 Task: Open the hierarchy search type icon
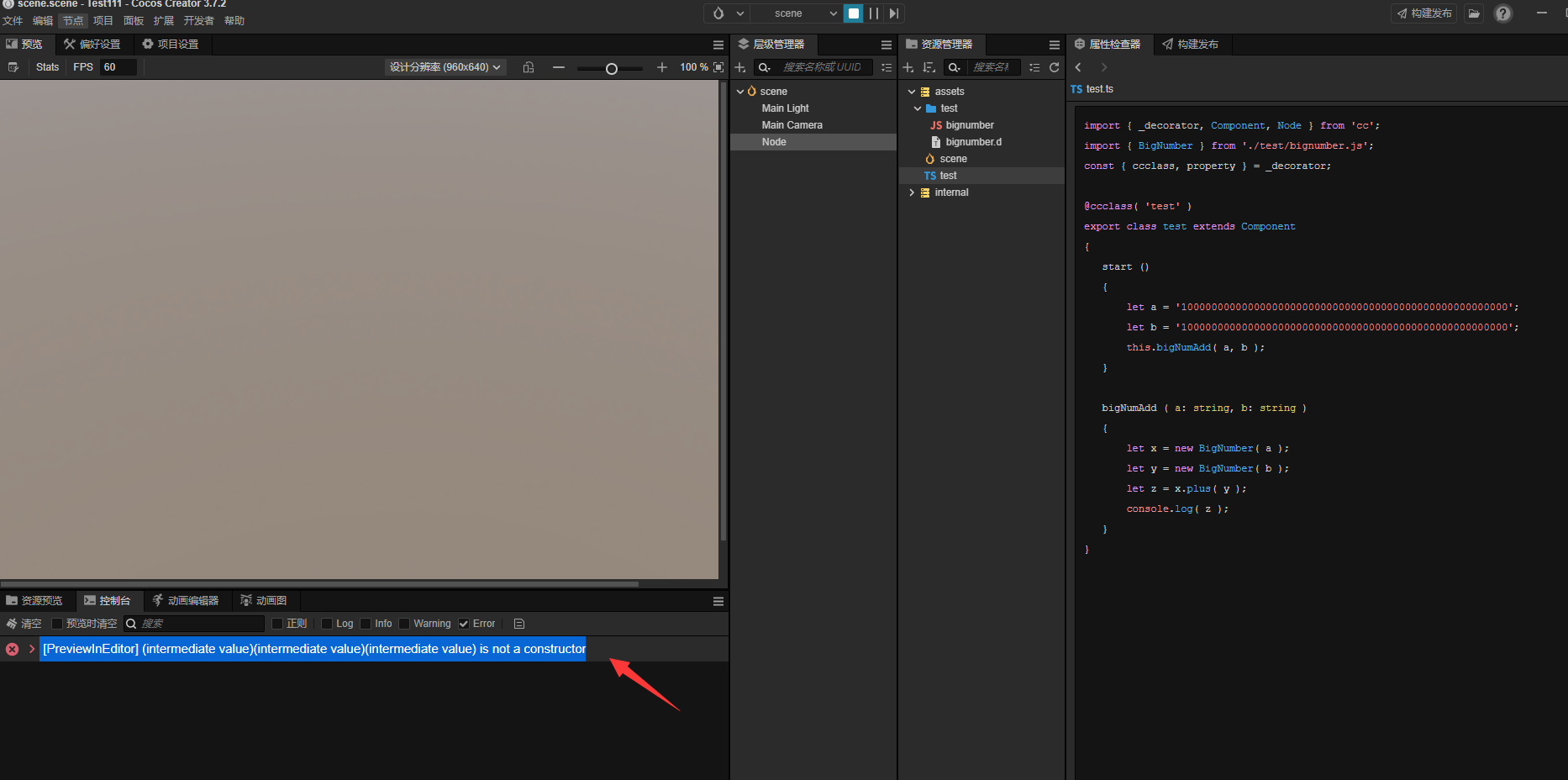764,67
